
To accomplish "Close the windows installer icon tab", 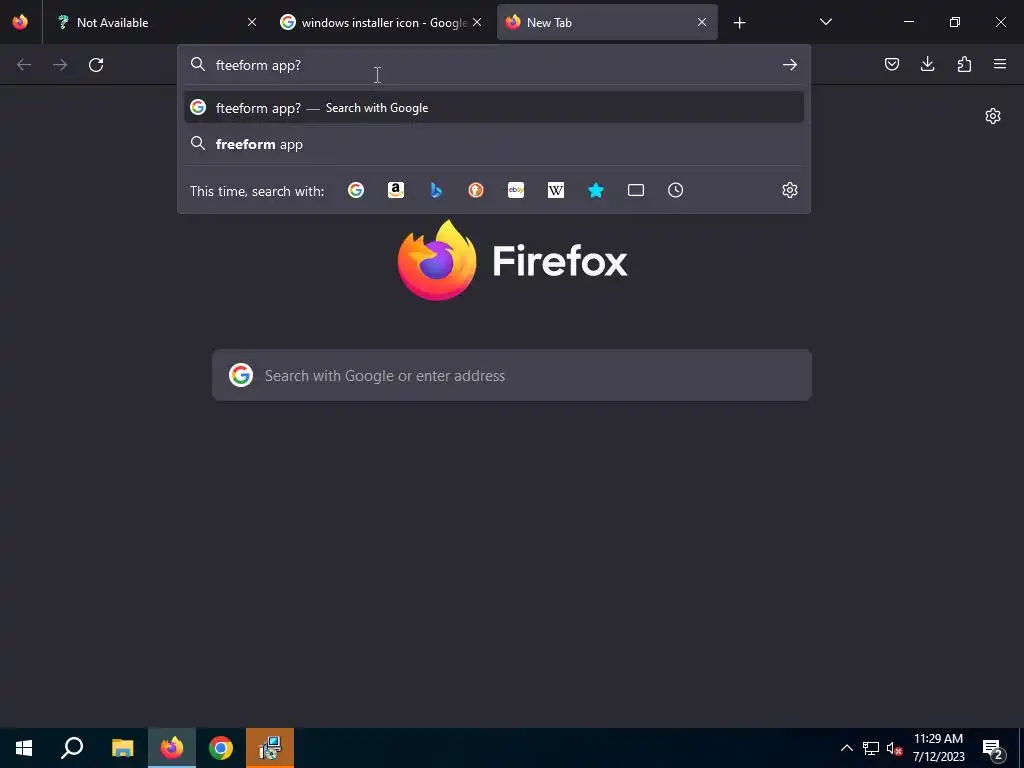I will 477,22.
